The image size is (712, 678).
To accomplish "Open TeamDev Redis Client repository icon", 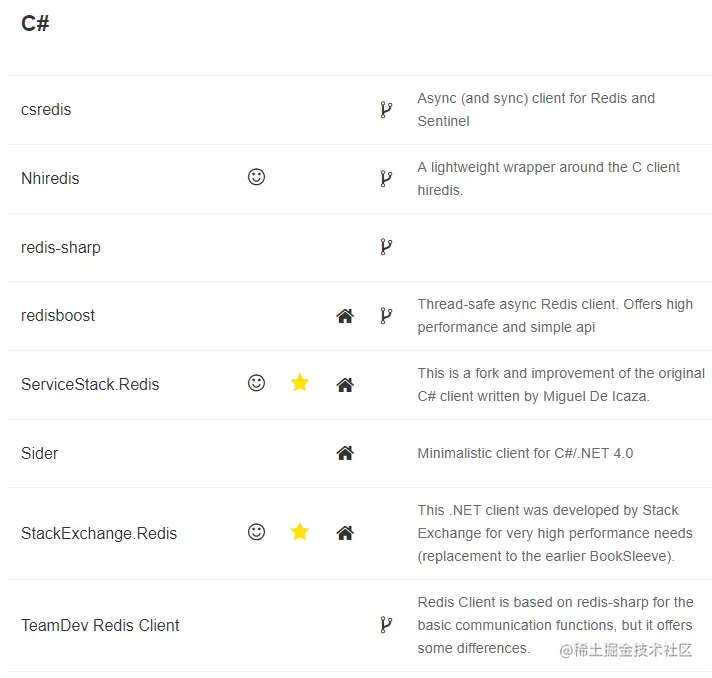I will click(386, 625).
